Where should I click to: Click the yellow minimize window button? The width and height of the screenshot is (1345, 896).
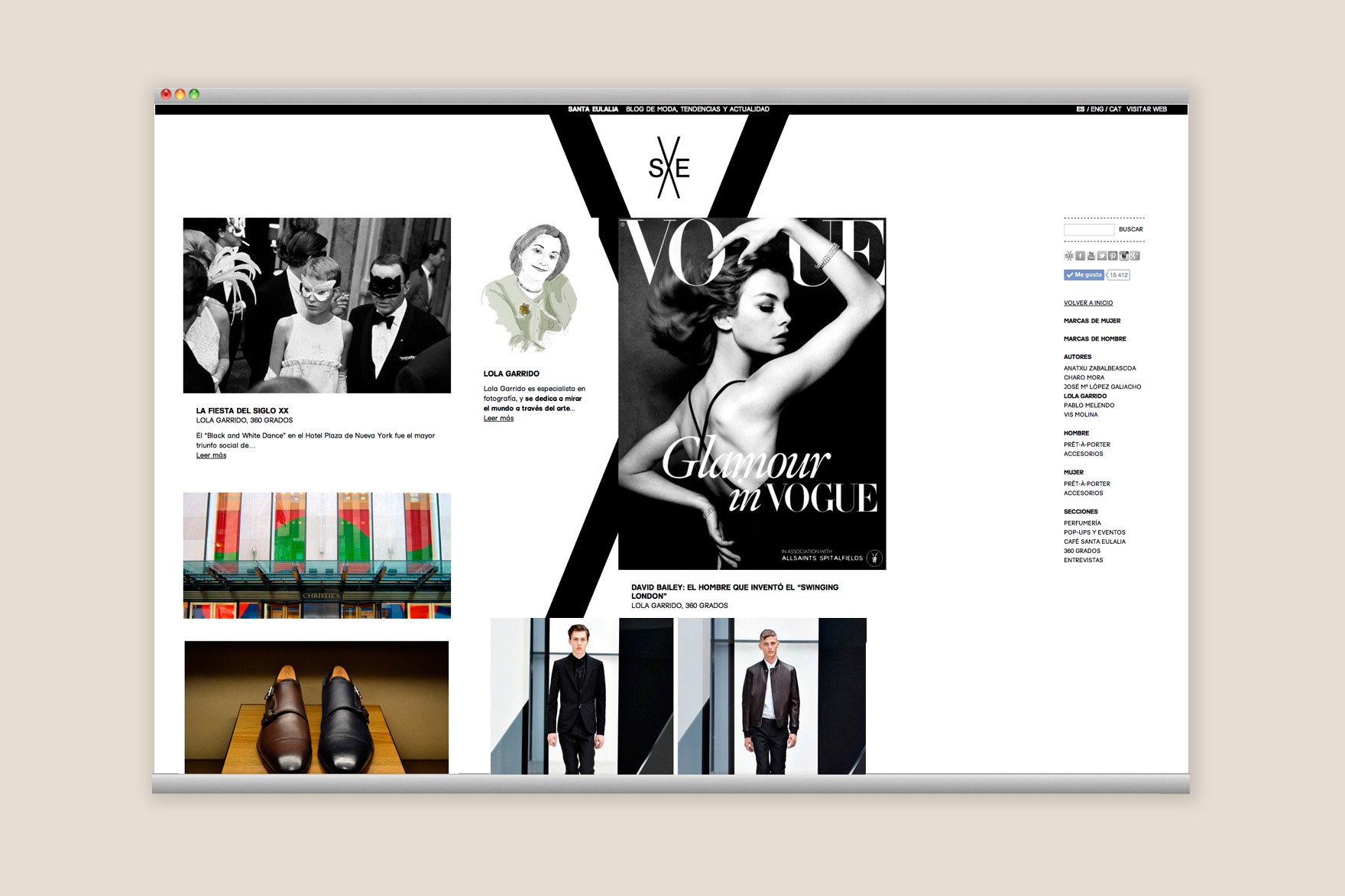(x=180, y=94)
